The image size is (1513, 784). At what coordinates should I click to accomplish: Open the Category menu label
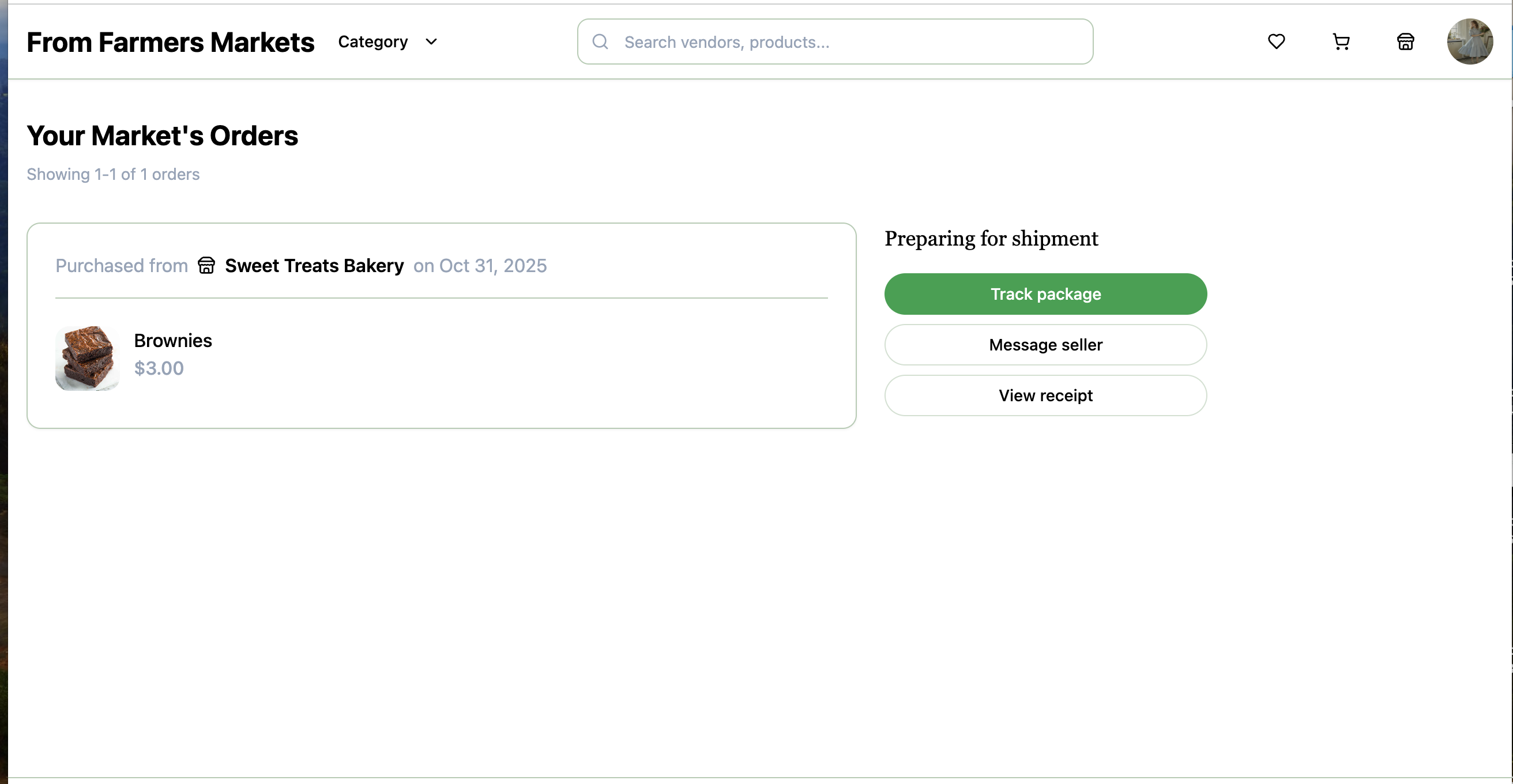tap(372, 42)
